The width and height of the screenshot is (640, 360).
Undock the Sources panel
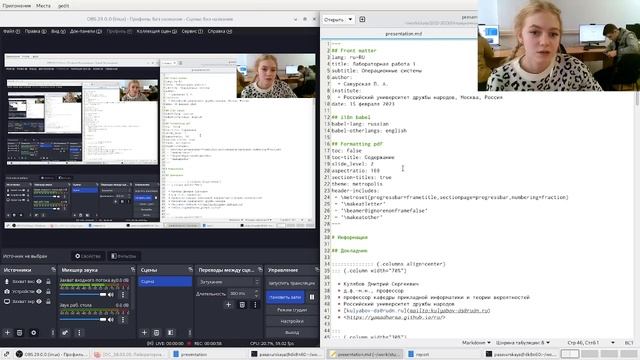pyautogui.click(x=53, y=269)
